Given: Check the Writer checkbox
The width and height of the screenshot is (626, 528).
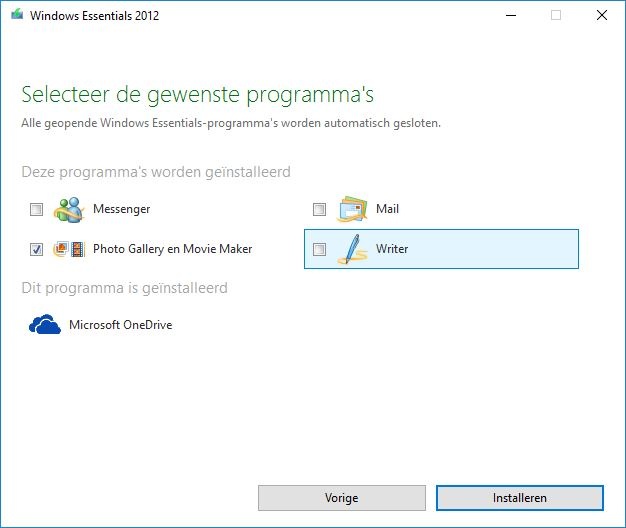Looking at the screenshot, I should (319, 250).
